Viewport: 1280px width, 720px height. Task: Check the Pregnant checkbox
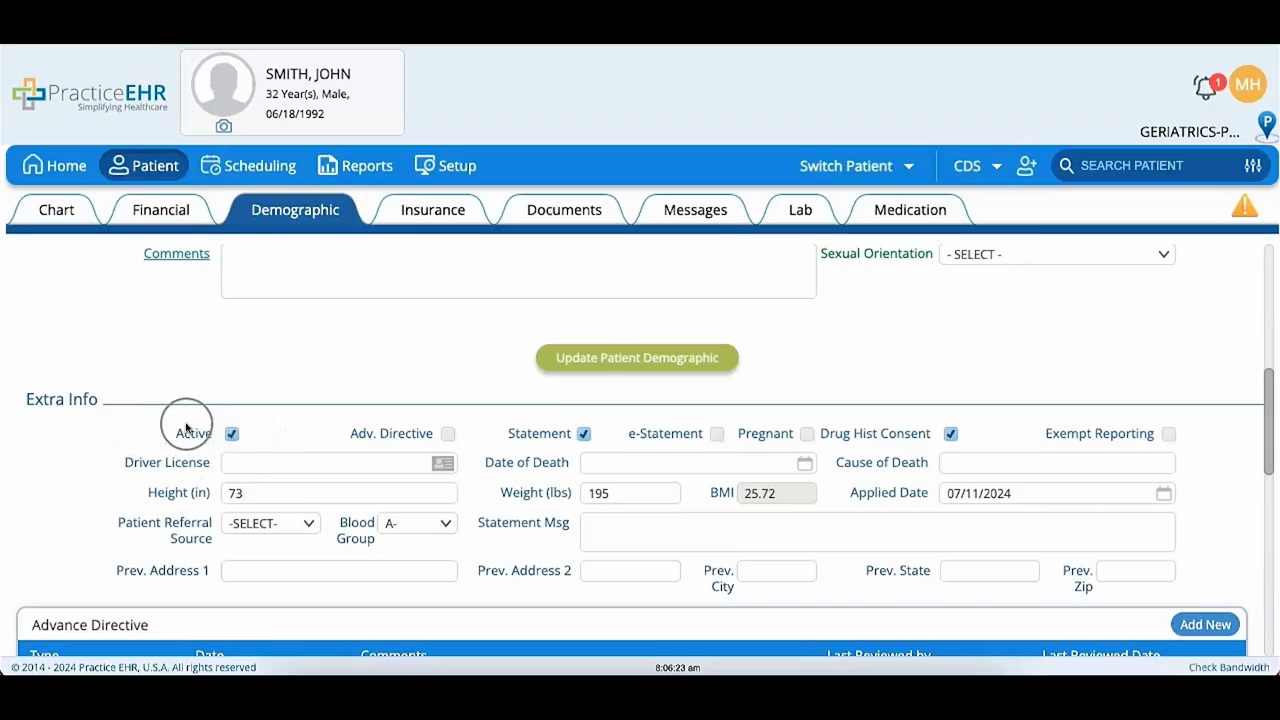tap(807, 434)
